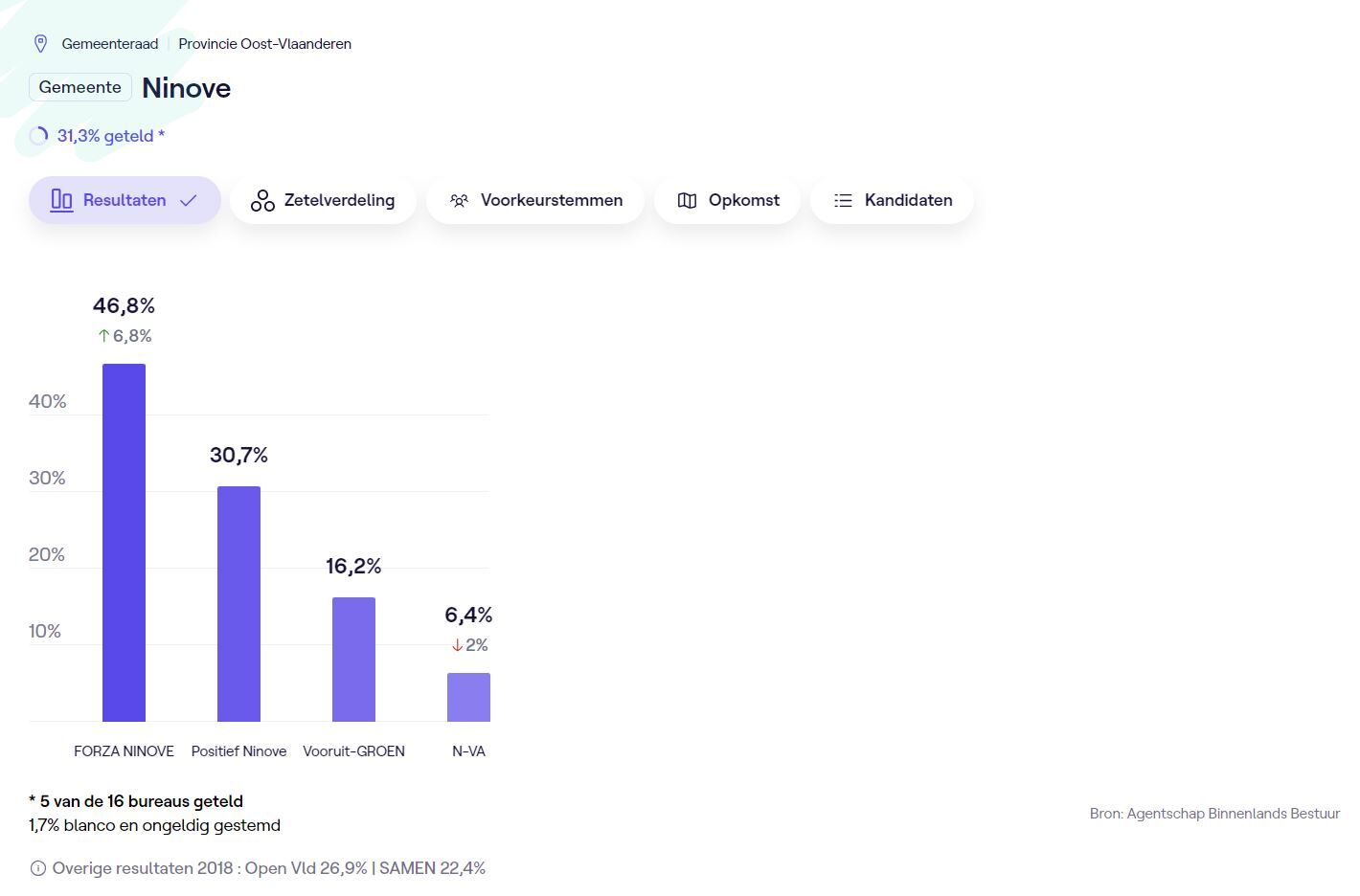
Task: Click the location pin icon
Action: click(x=40, y=44)
